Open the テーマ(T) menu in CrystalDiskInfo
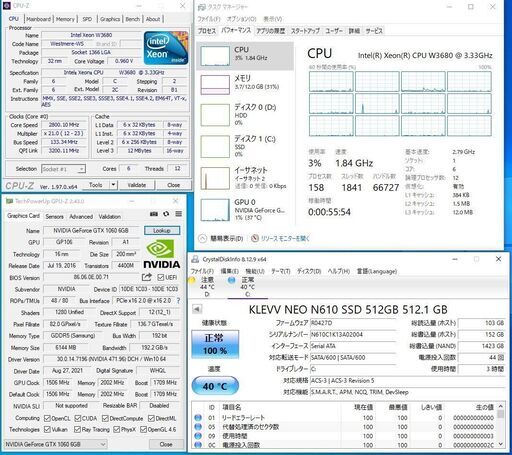512x455 pixels. [281, 271]
